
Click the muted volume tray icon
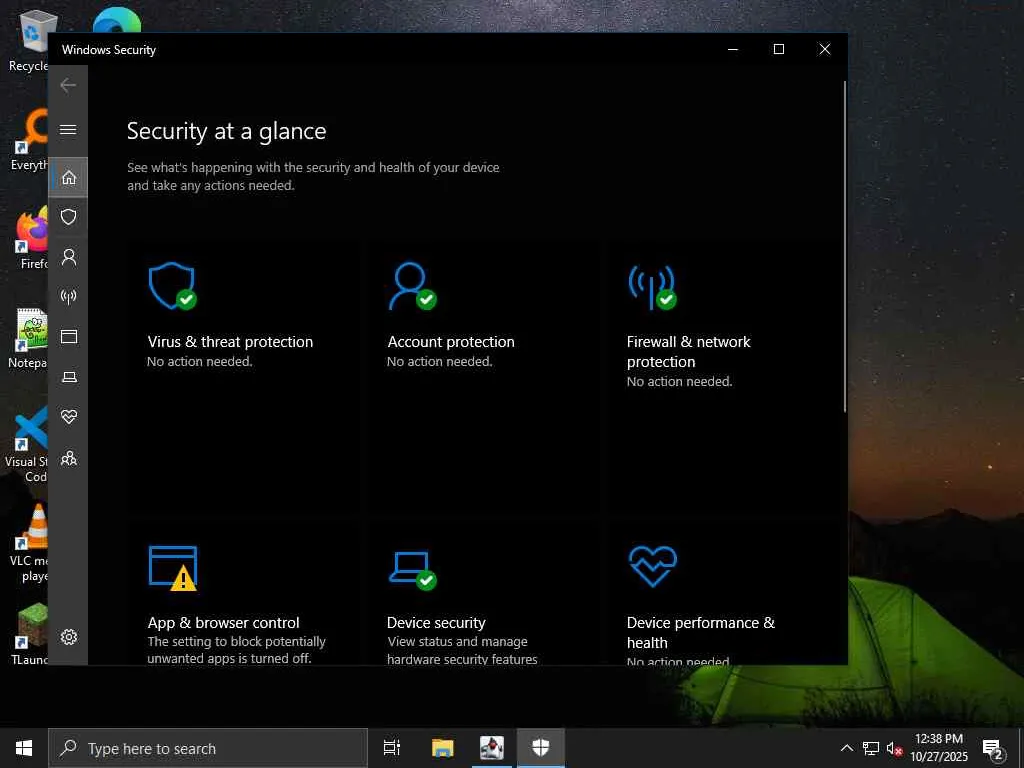click(x=894, y=748)
